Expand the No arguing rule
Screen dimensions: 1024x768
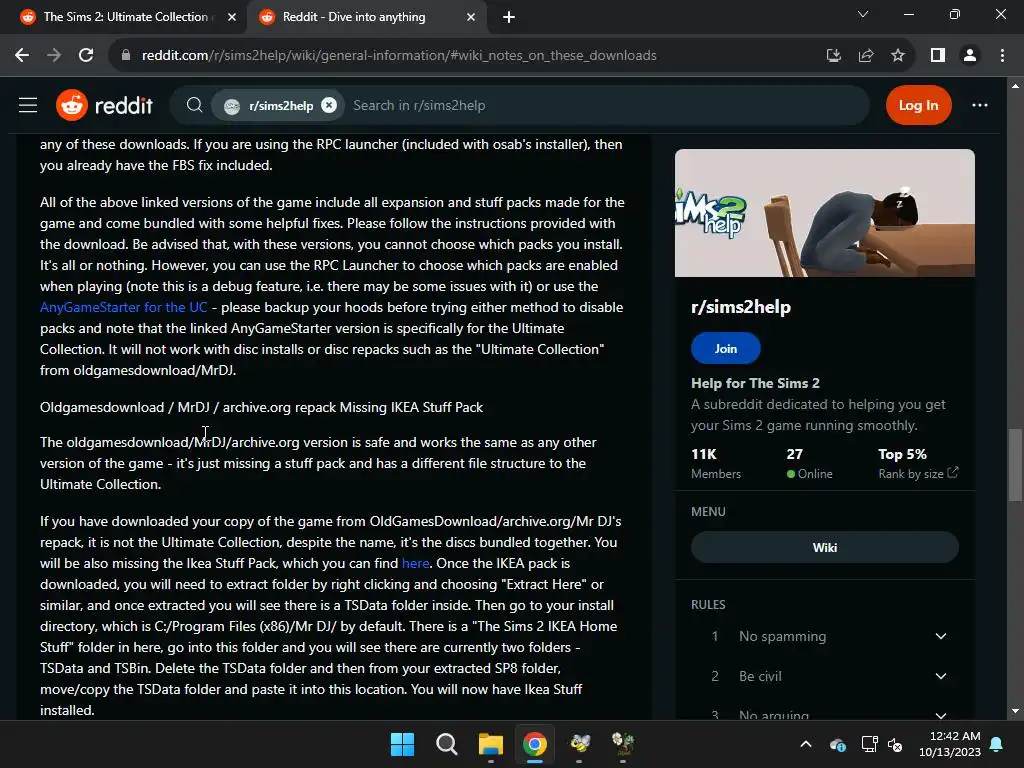pyautogui.click(x=825, y=714)
